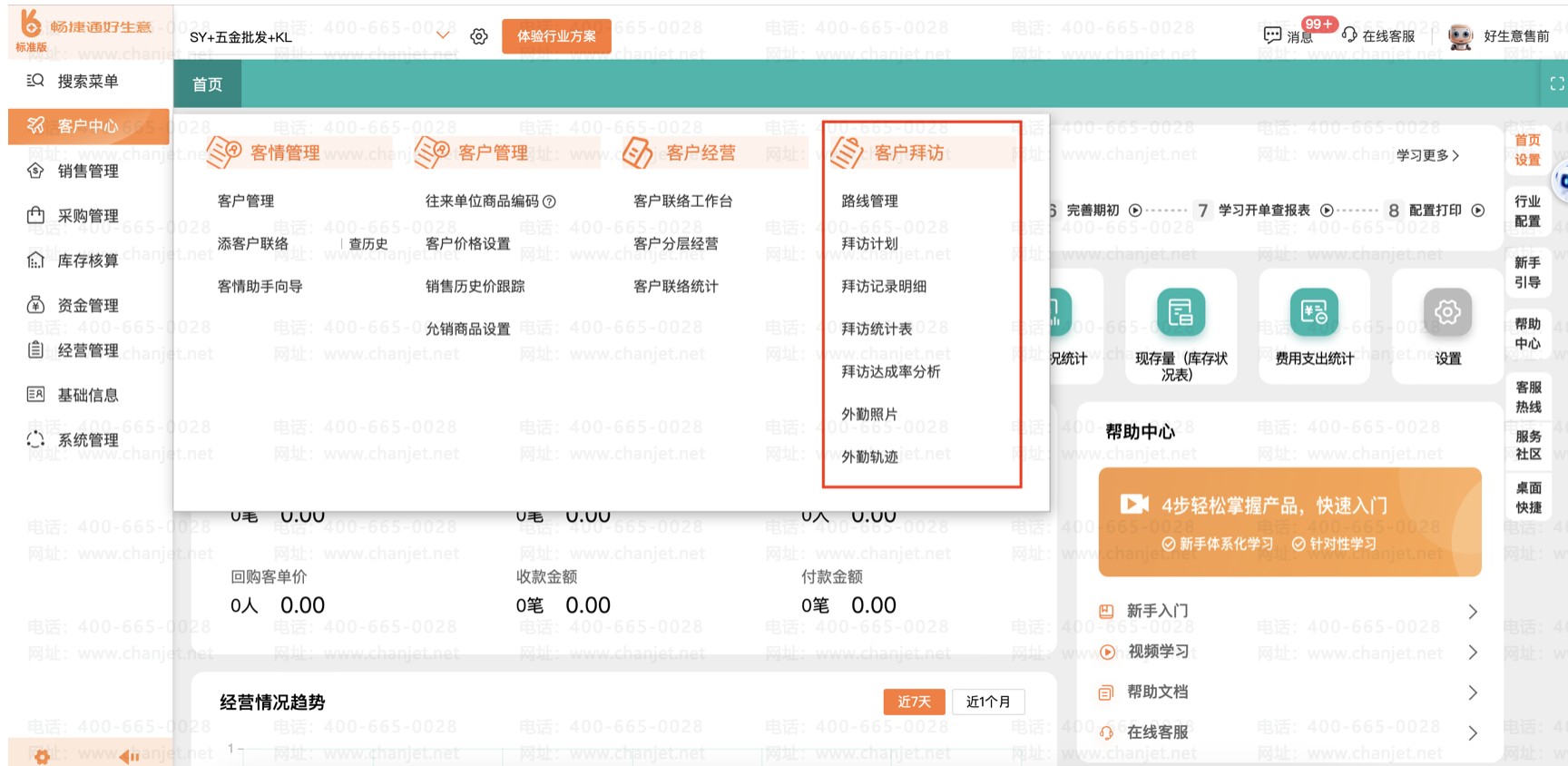Open 拜访记录明细 menu item
1568x766 pixels.
point(884,286)
